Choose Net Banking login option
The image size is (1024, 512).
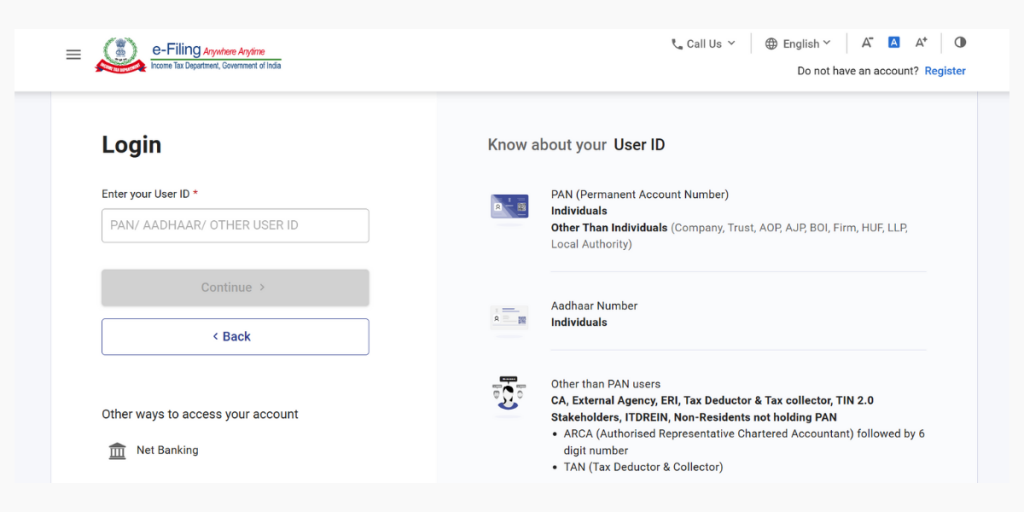point(167,450)
